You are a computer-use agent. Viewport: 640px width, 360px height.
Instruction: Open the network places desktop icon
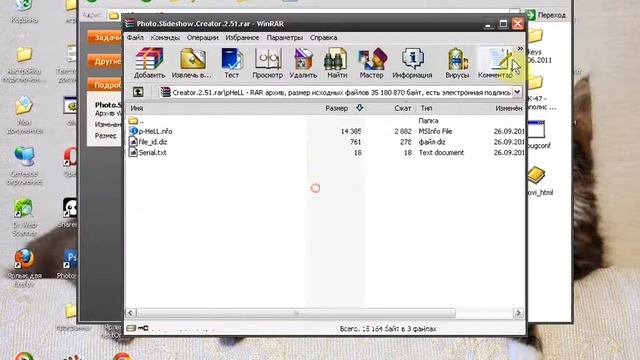pos(24,166)
